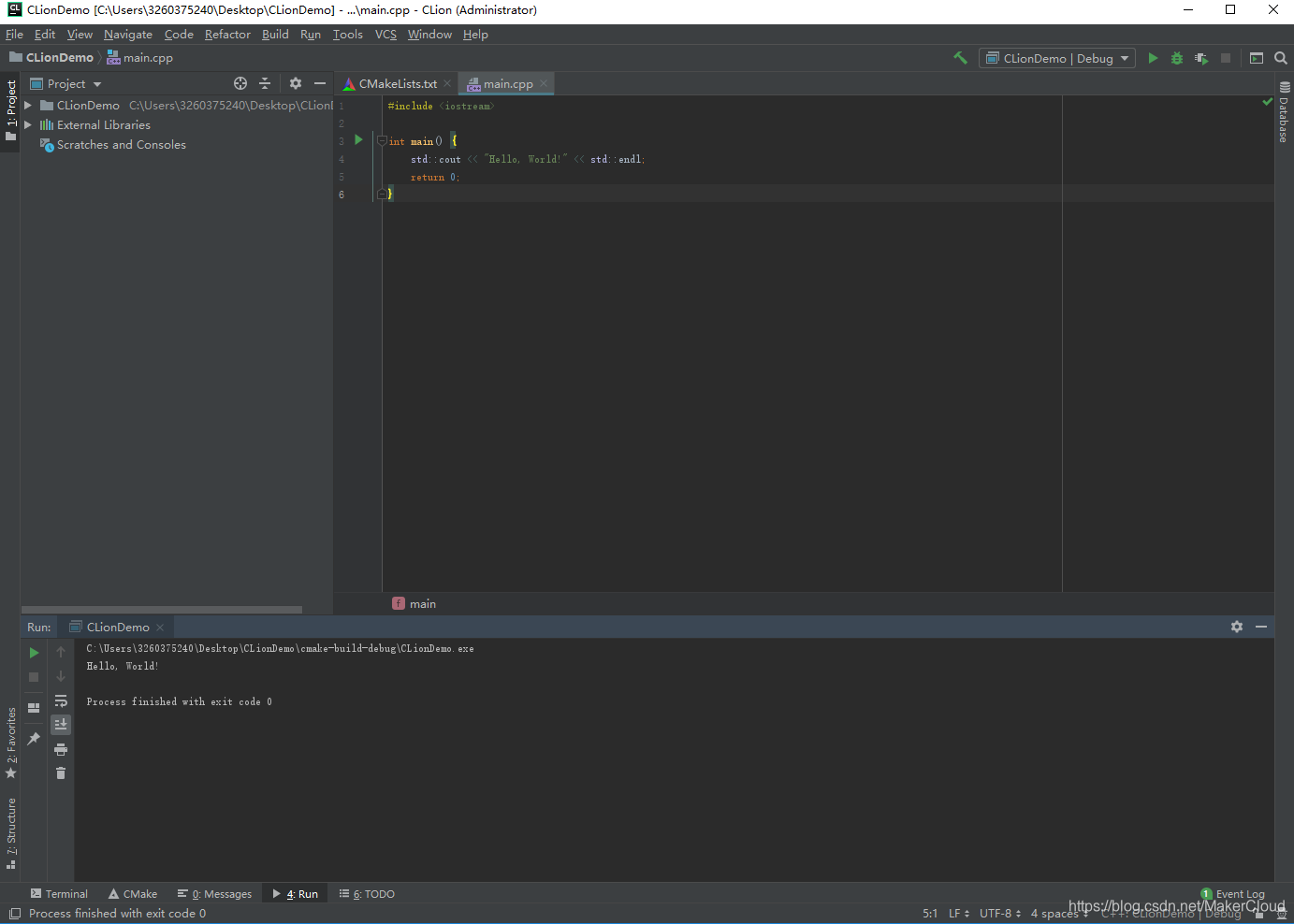Print the console output via printer icon
This screenshot has width=1294, height=924.
coord(61,749)
